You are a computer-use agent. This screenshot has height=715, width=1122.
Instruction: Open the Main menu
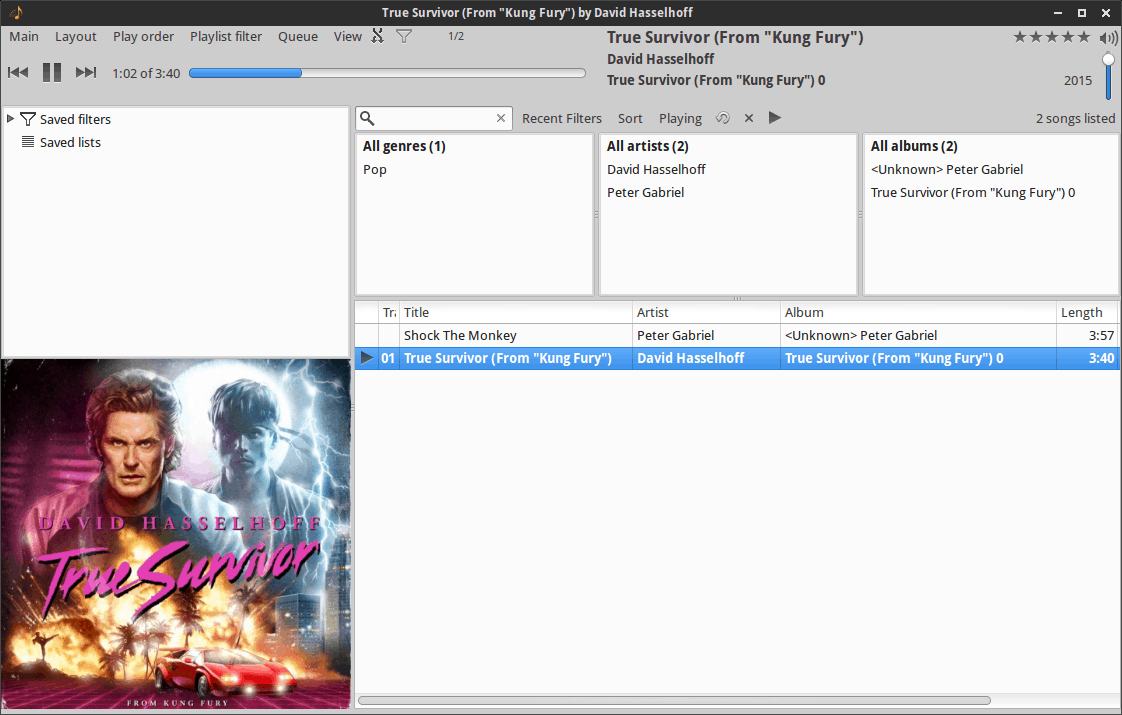(x=24, y=37)
